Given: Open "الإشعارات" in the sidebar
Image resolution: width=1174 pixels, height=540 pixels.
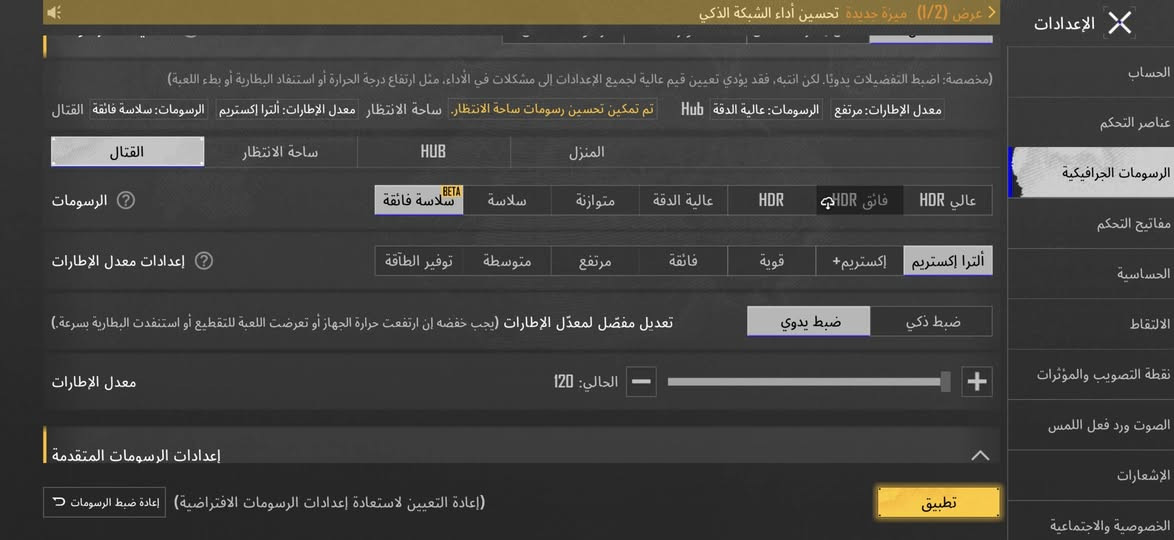Looking at the screenshot, I should (x=1090, y=475).
